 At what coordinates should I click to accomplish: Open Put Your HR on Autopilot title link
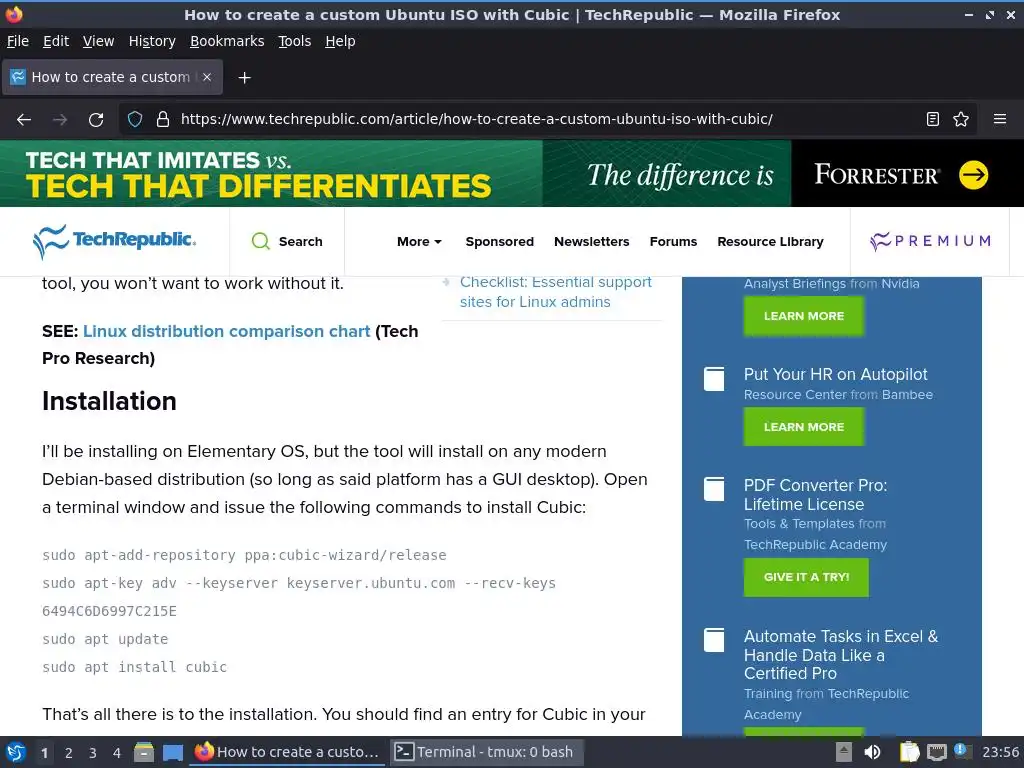(835, 374)
